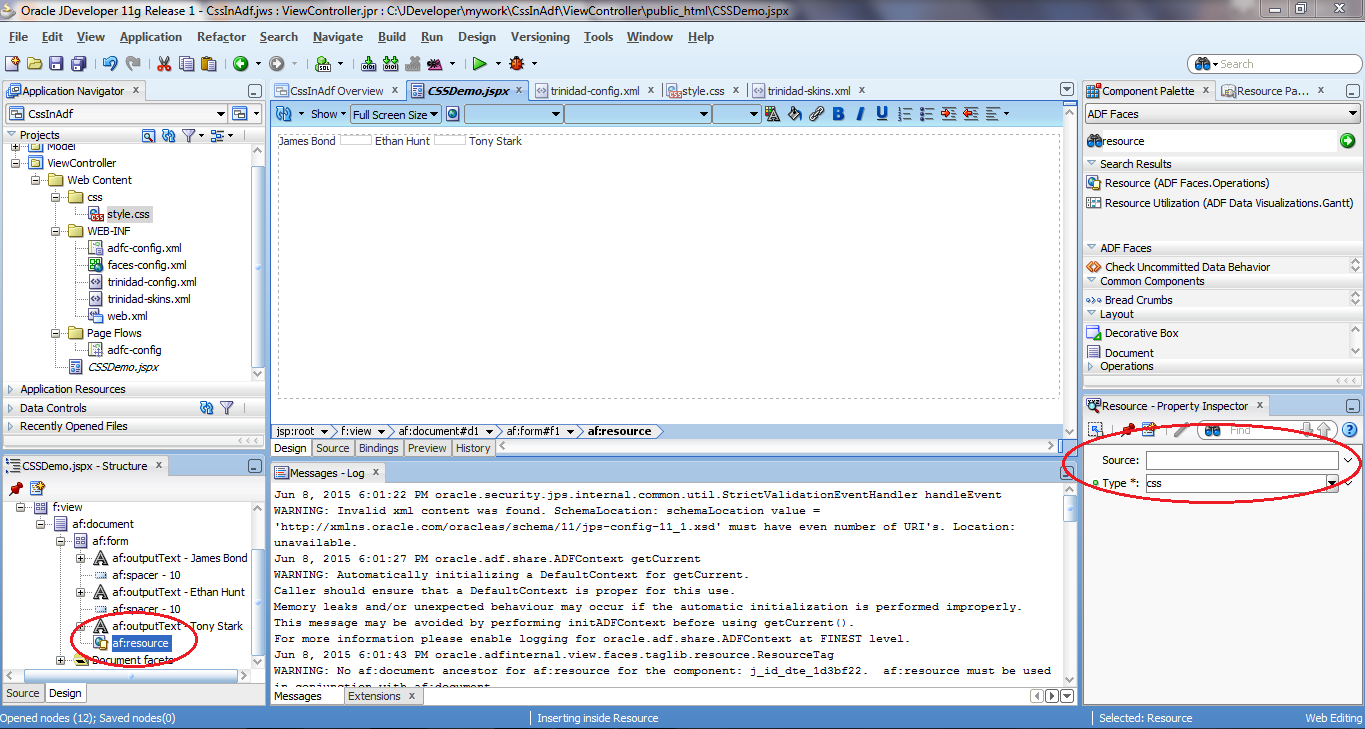
Task: Save the current file with Save icon
Action: pyautogui.click(x=56, y=63)
